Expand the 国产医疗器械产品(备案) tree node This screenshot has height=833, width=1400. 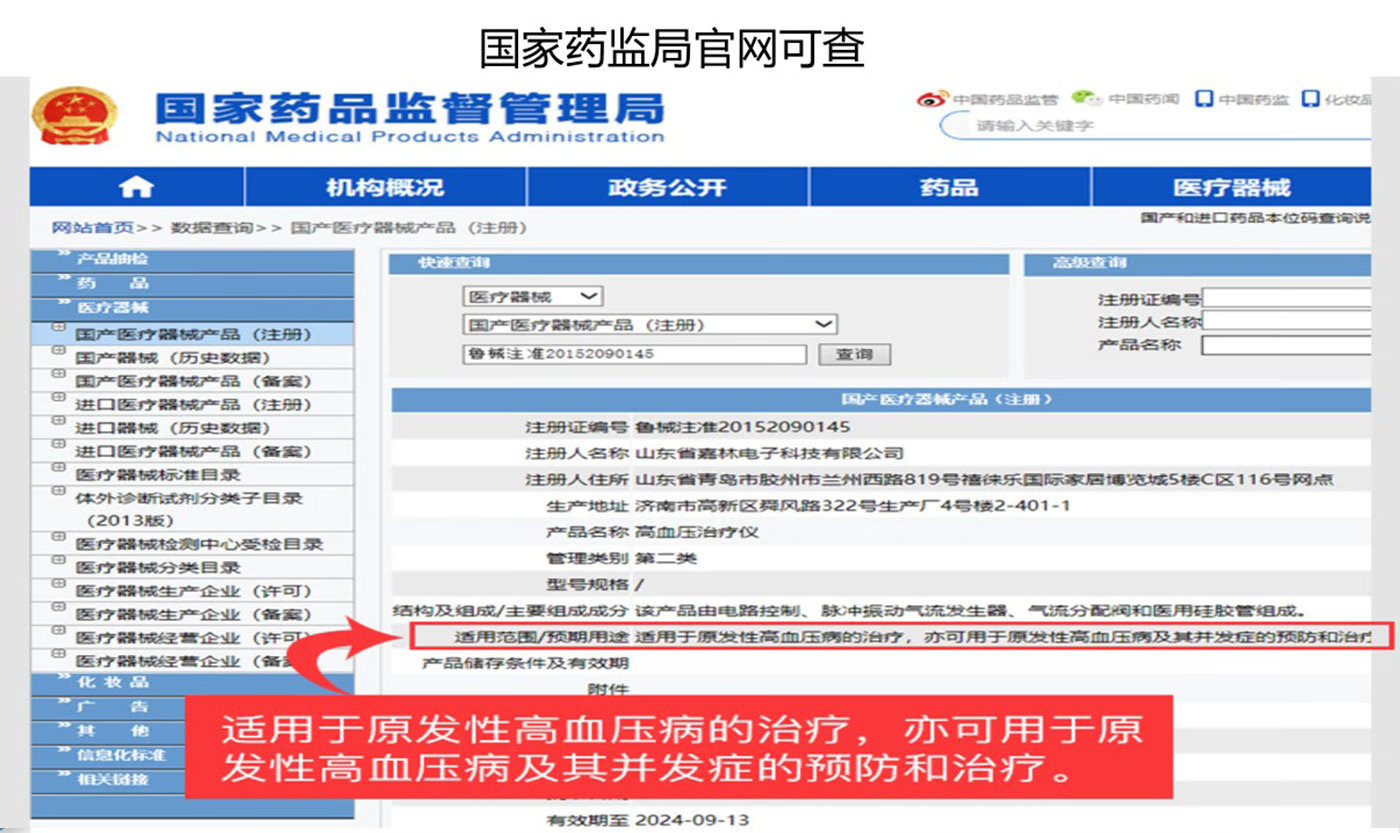[57, 376]
